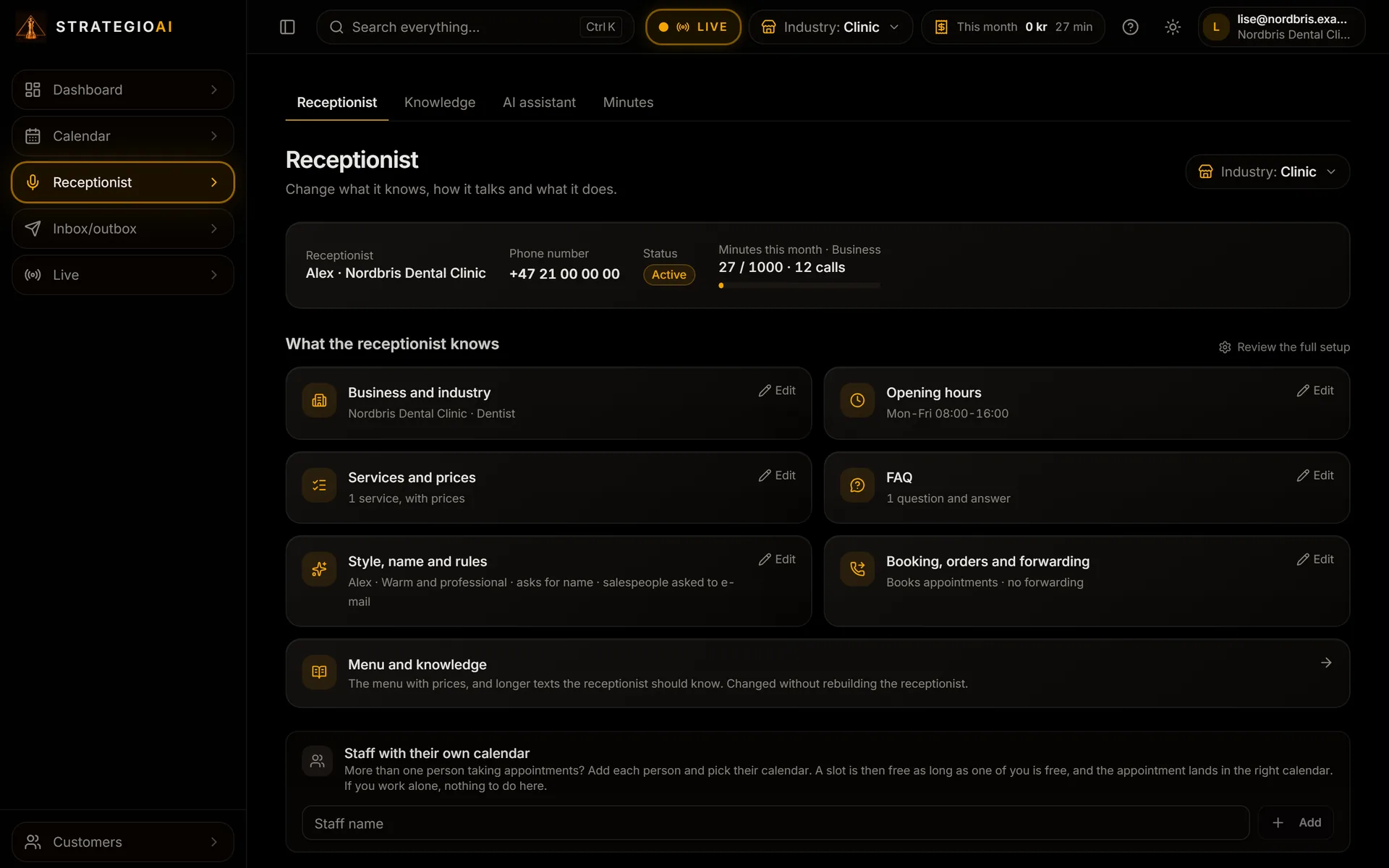Click the minutes usage progress bar

pos(799,286)
